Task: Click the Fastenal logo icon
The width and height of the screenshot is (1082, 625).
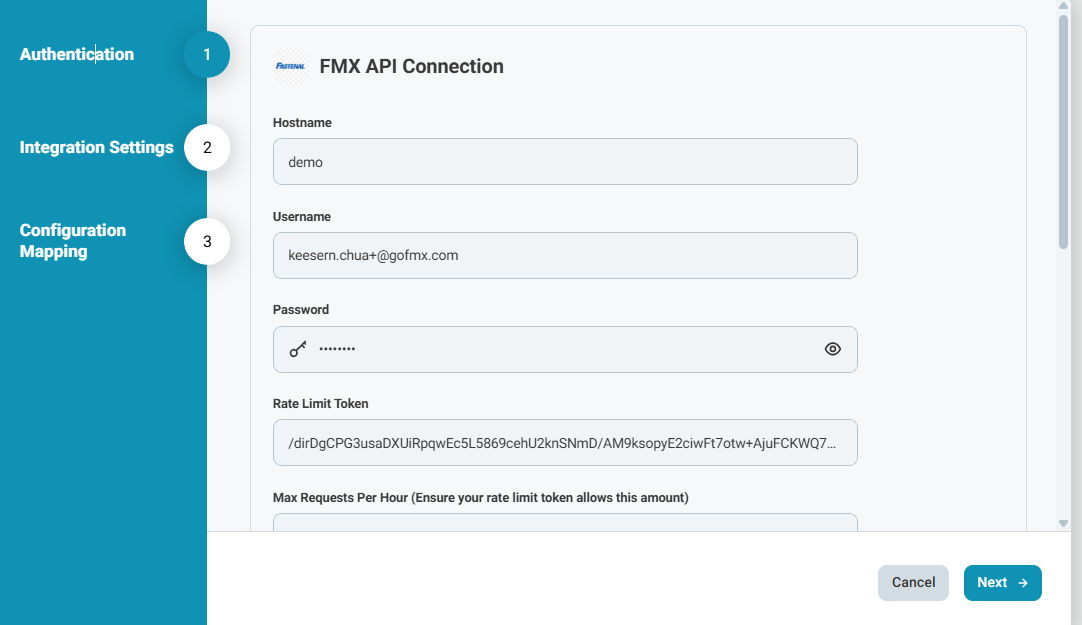Action: tap(290, 67)
